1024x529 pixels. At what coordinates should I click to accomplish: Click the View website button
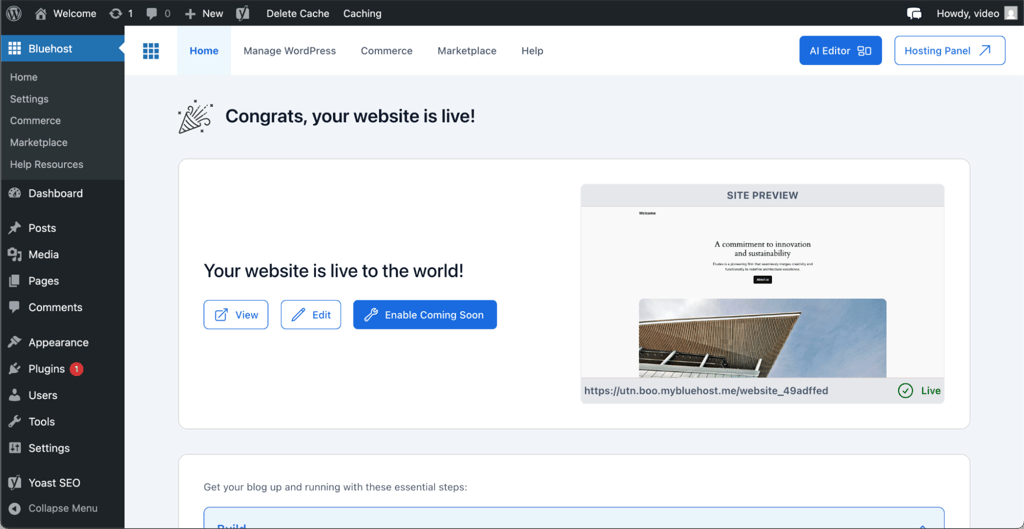[236, 315]
